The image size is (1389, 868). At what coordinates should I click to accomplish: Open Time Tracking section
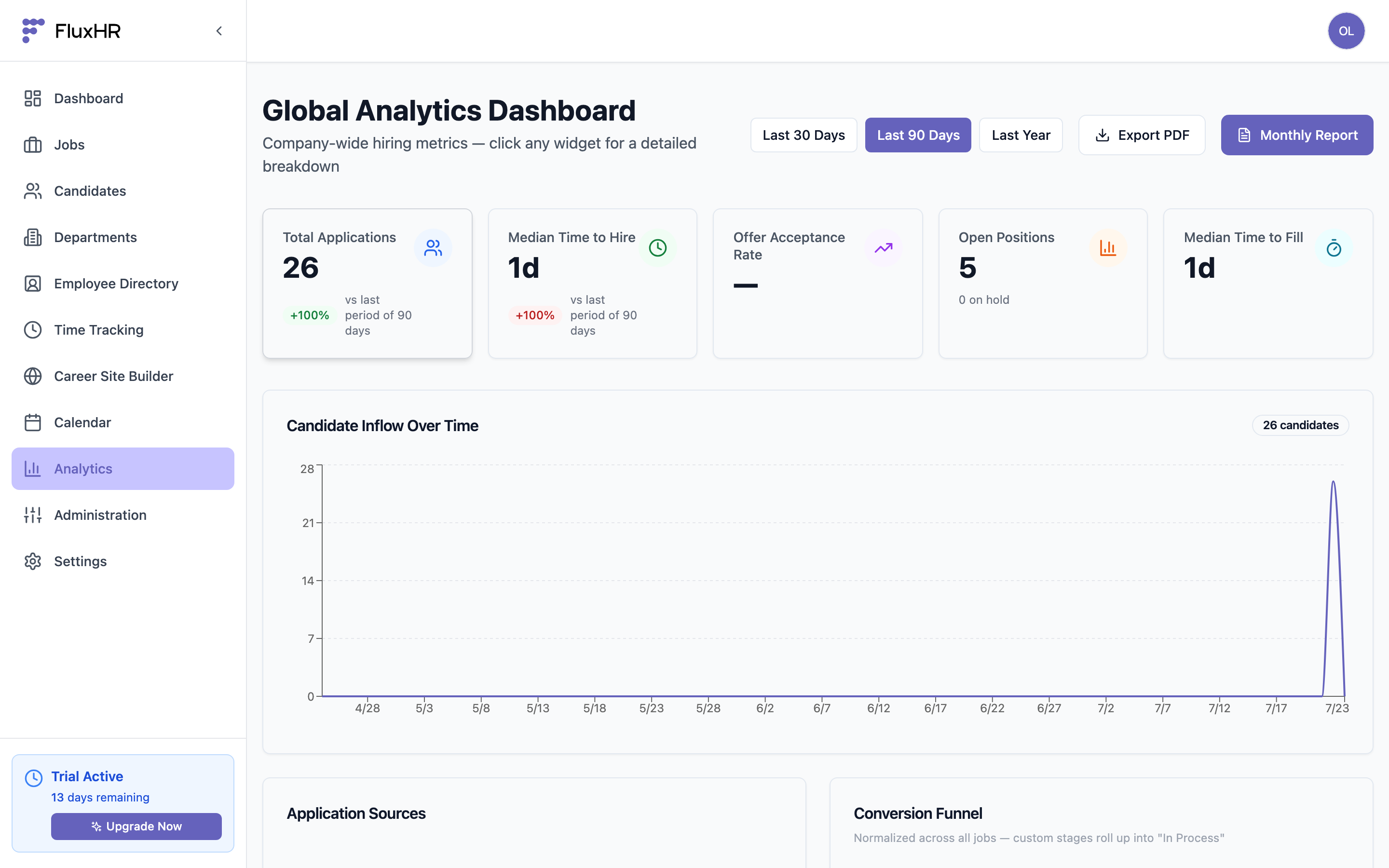(123, 330)
